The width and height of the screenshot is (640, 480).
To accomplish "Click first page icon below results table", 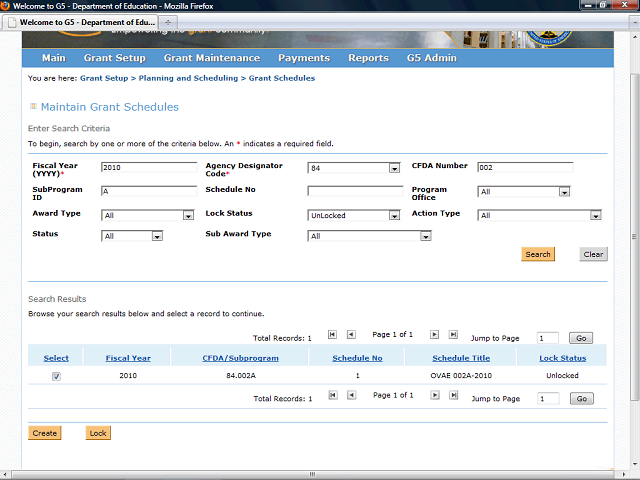I will [333, 396].
